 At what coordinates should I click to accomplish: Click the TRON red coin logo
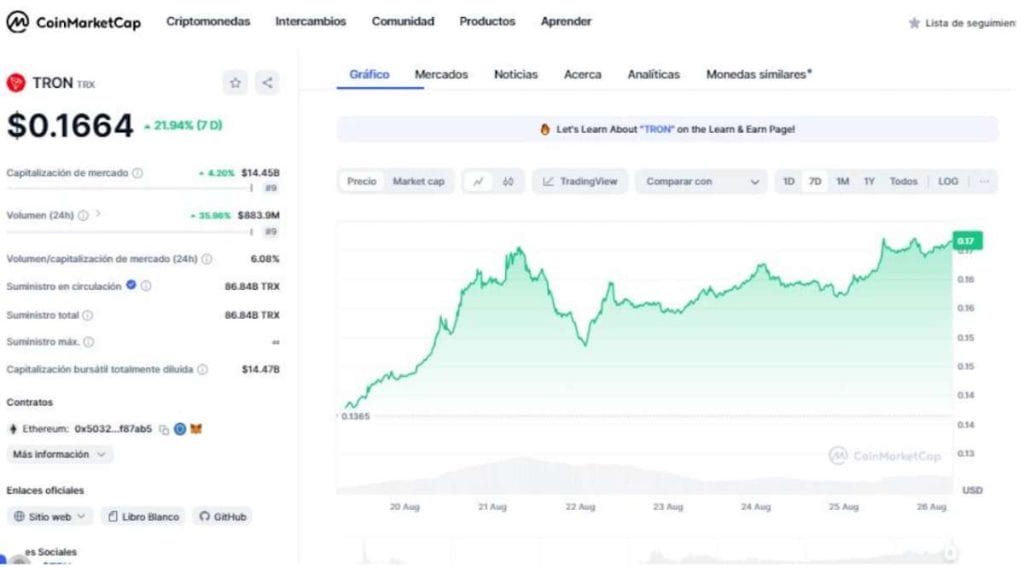[x=16, y=83]
